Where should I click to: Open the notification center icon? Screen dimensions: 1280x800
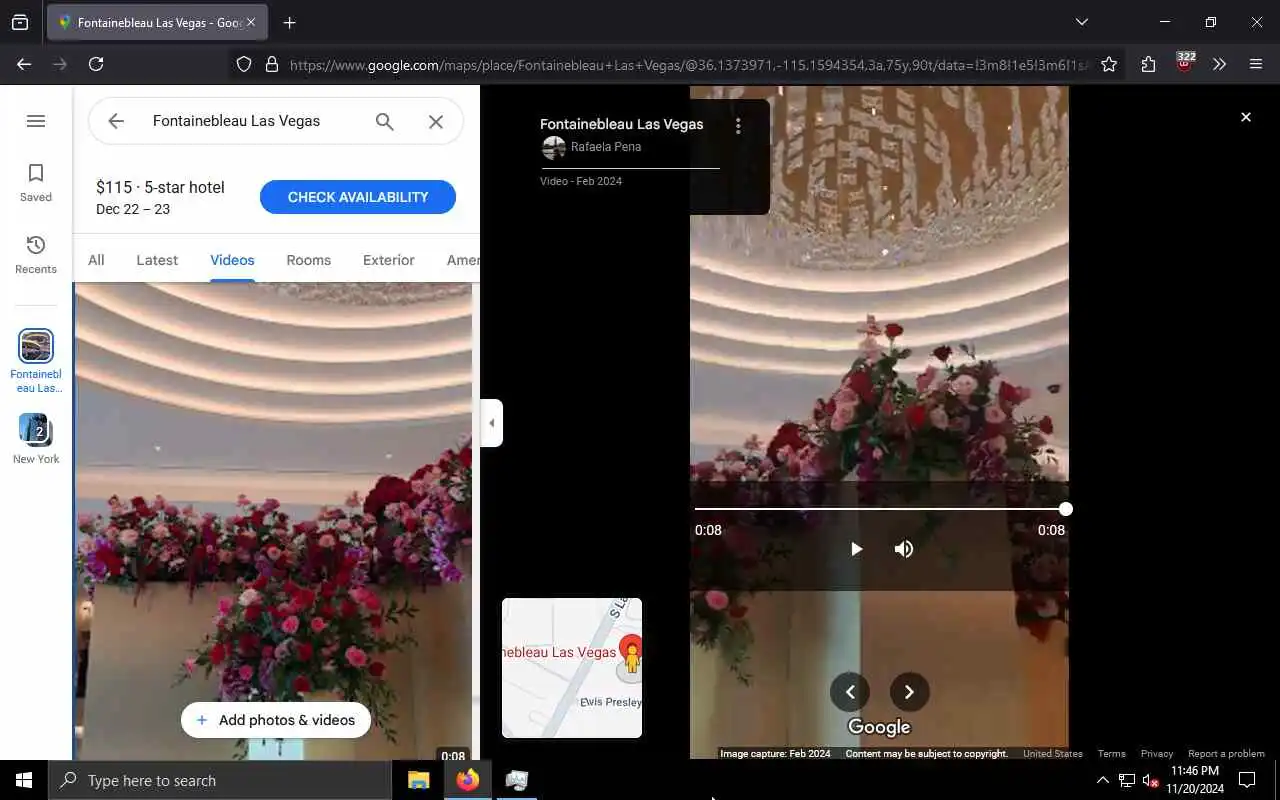pyautogui.click(x=1247, y=780)
